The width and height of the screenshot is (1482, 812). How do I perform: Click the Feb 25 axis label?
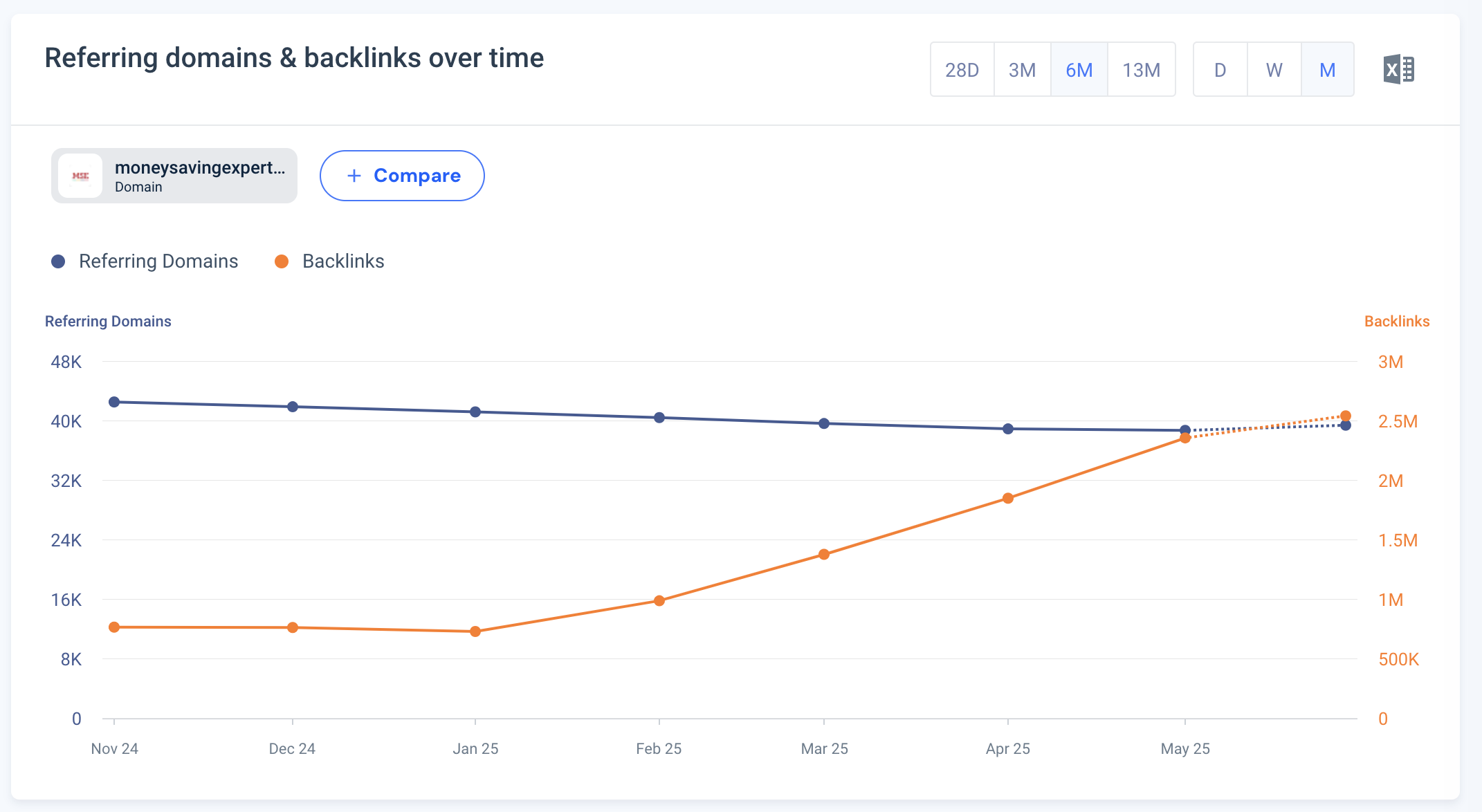click(658, 748)
